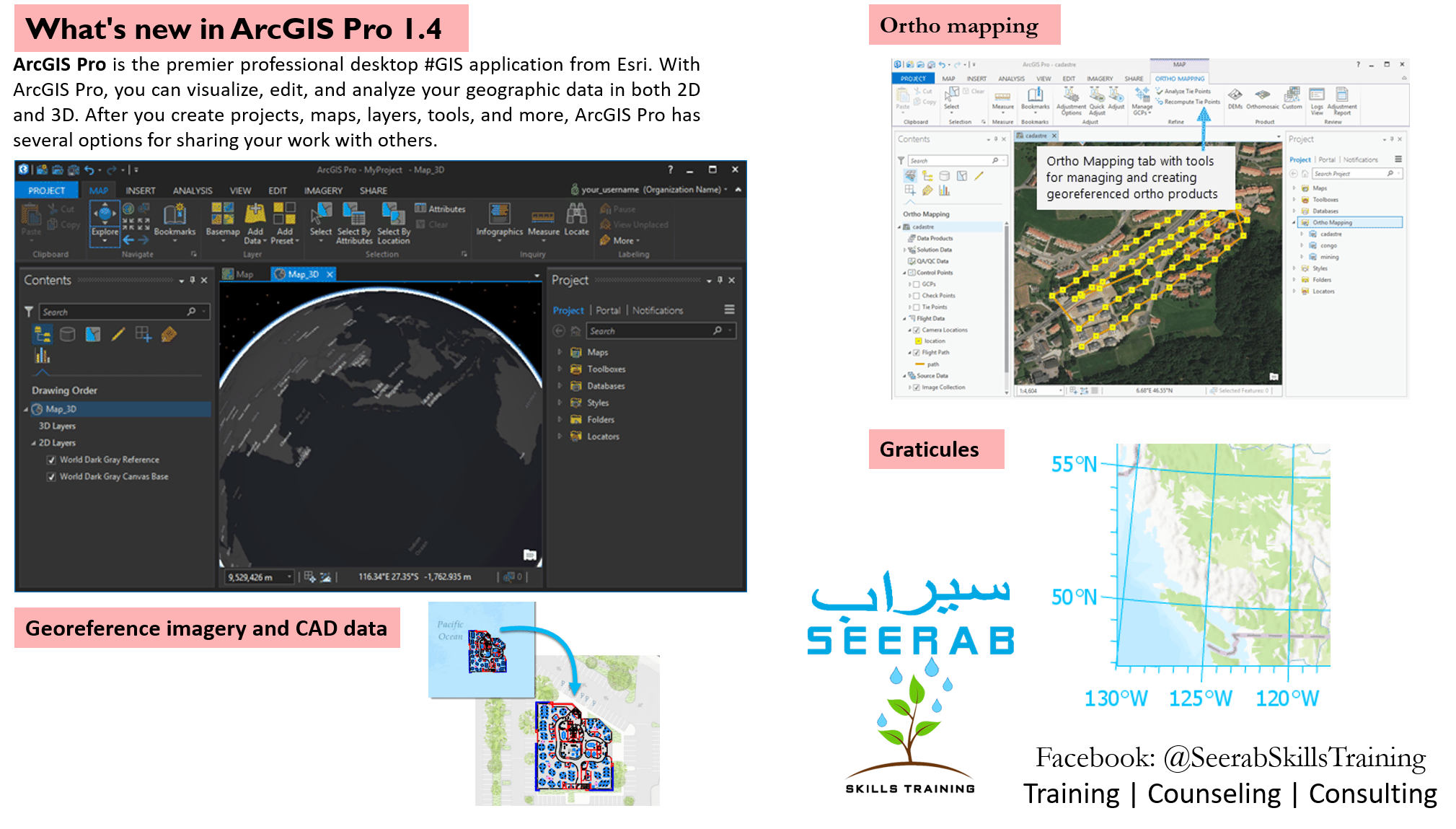The image size is (1456, 829).
Task: Enable the GCPs layer checkbox
Action: (917, 284)
